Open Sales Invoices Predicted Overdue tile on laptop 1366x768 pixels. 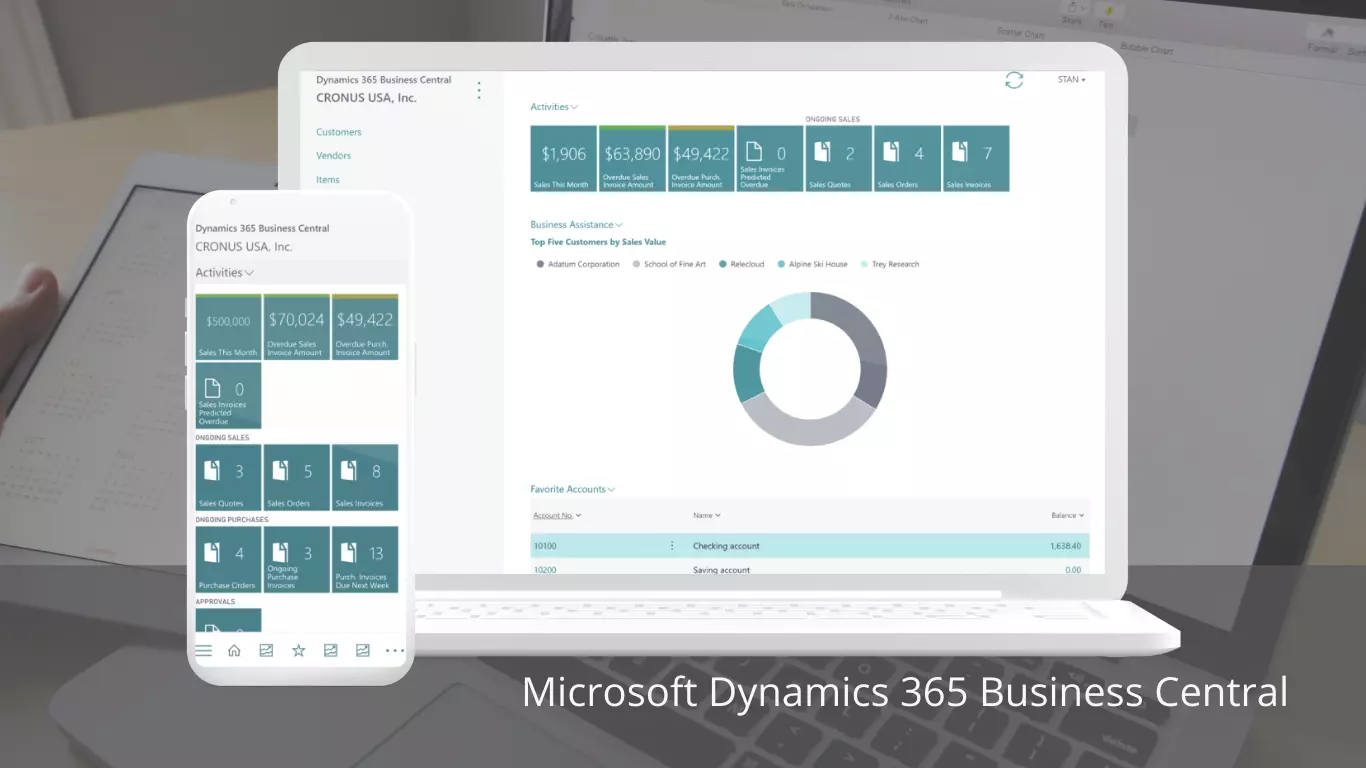[770, 158]
